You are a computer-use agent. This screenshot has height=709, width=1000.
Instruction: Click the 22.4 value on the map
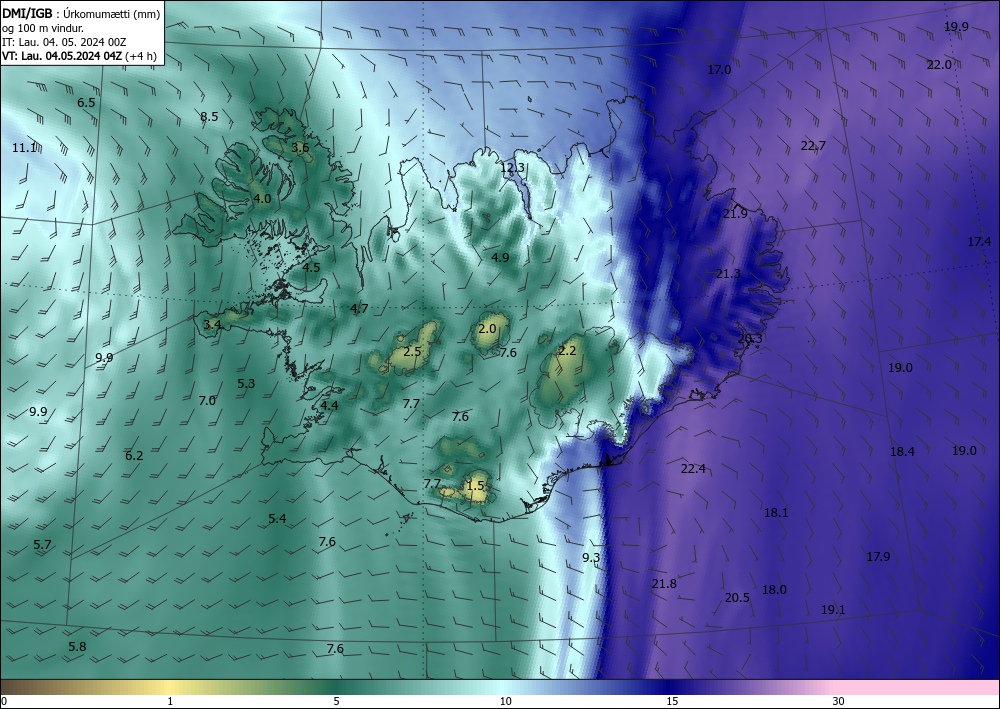pyautogui.click(x=693, y=469)
